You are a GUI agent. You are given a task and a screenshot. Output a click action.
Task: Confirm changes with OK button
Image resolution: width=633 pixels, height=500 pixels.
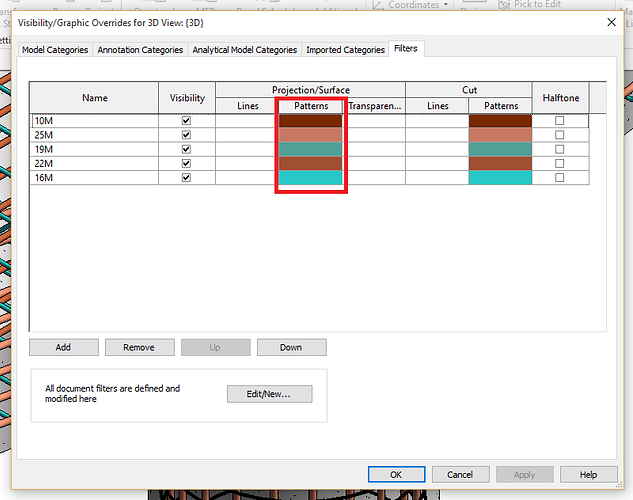pyautogui.click(x=396, y=475)
